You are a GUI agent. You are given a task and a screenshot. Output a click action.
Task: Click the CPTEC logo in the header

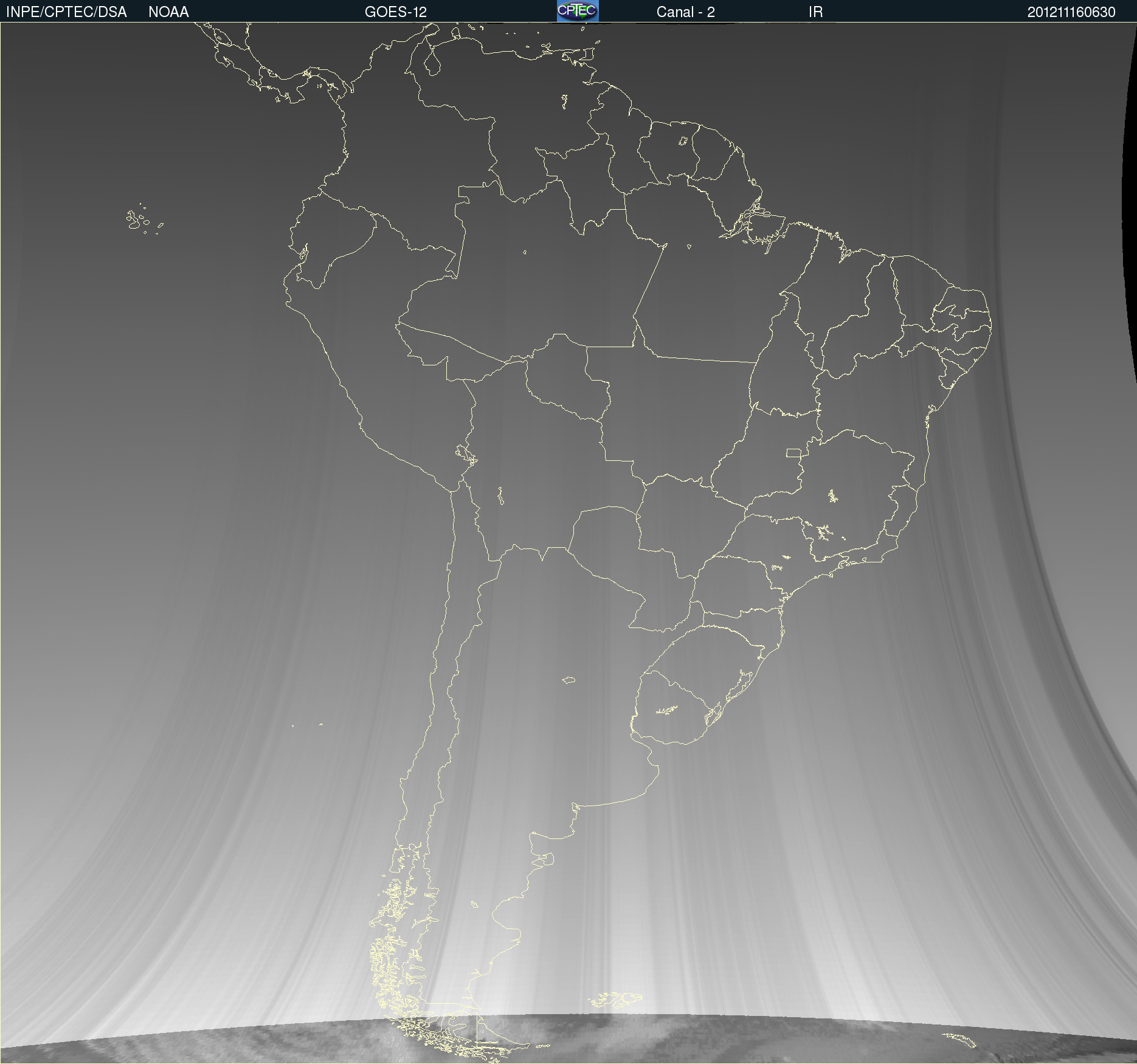click(578, 11)
